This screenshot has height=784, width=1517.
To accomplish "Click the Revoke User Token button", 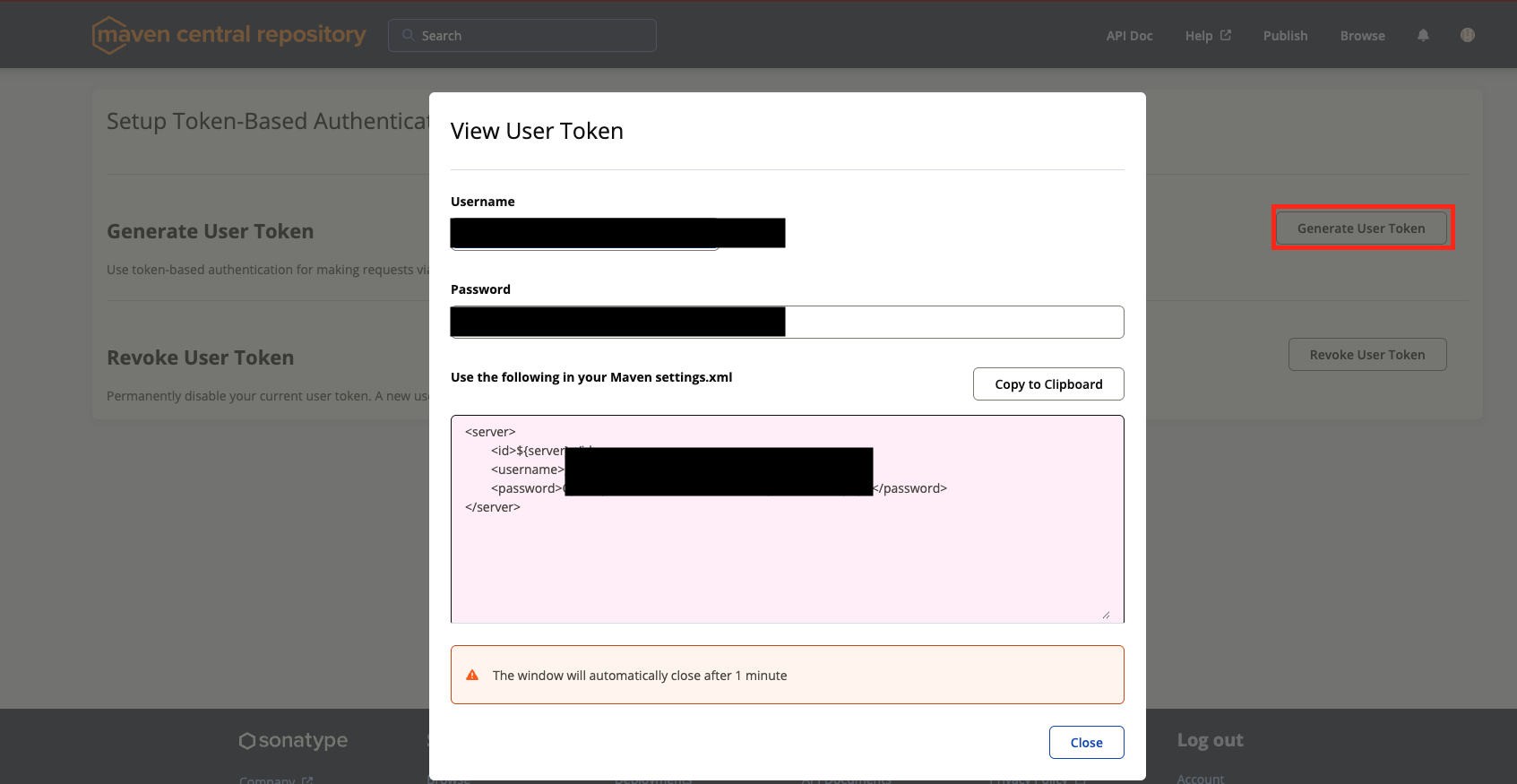I will 1367,354.
